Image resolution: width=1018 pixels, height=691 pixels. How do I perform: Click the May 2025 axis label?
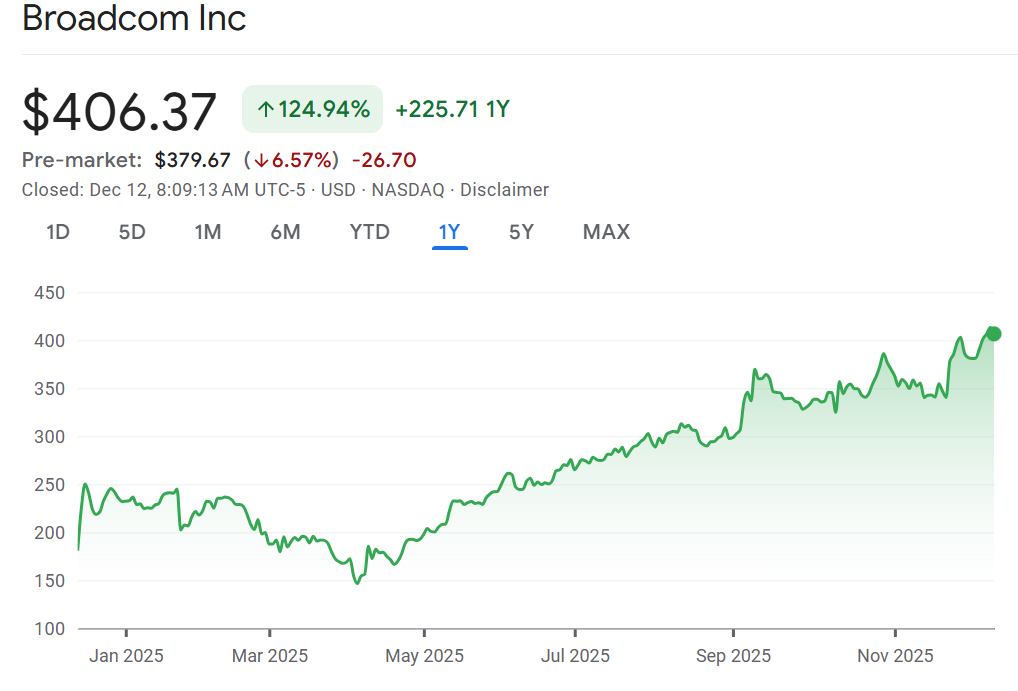(x=424, y=656)
